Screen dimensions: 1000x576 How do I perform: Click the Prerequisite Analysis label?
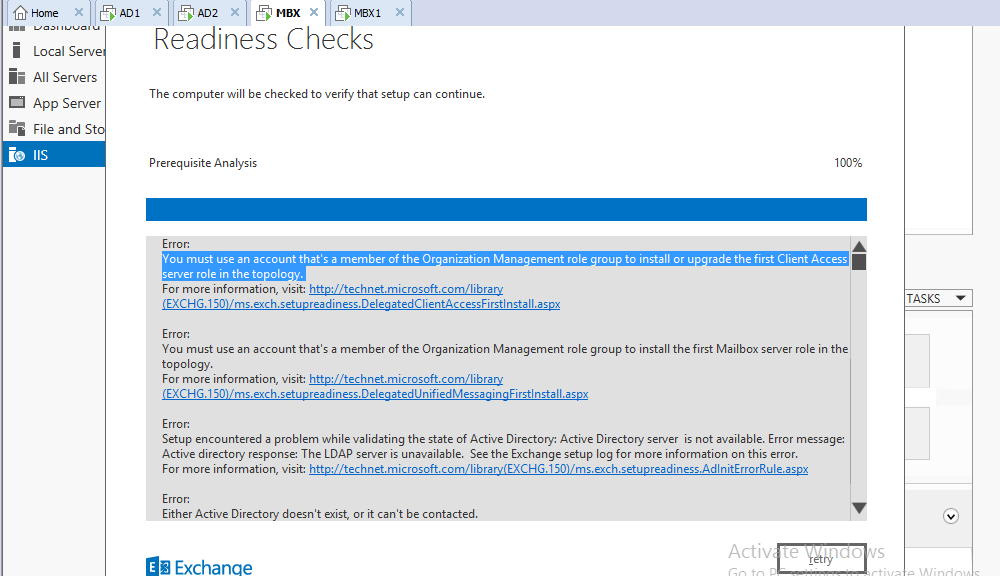[x=203, y=163]
